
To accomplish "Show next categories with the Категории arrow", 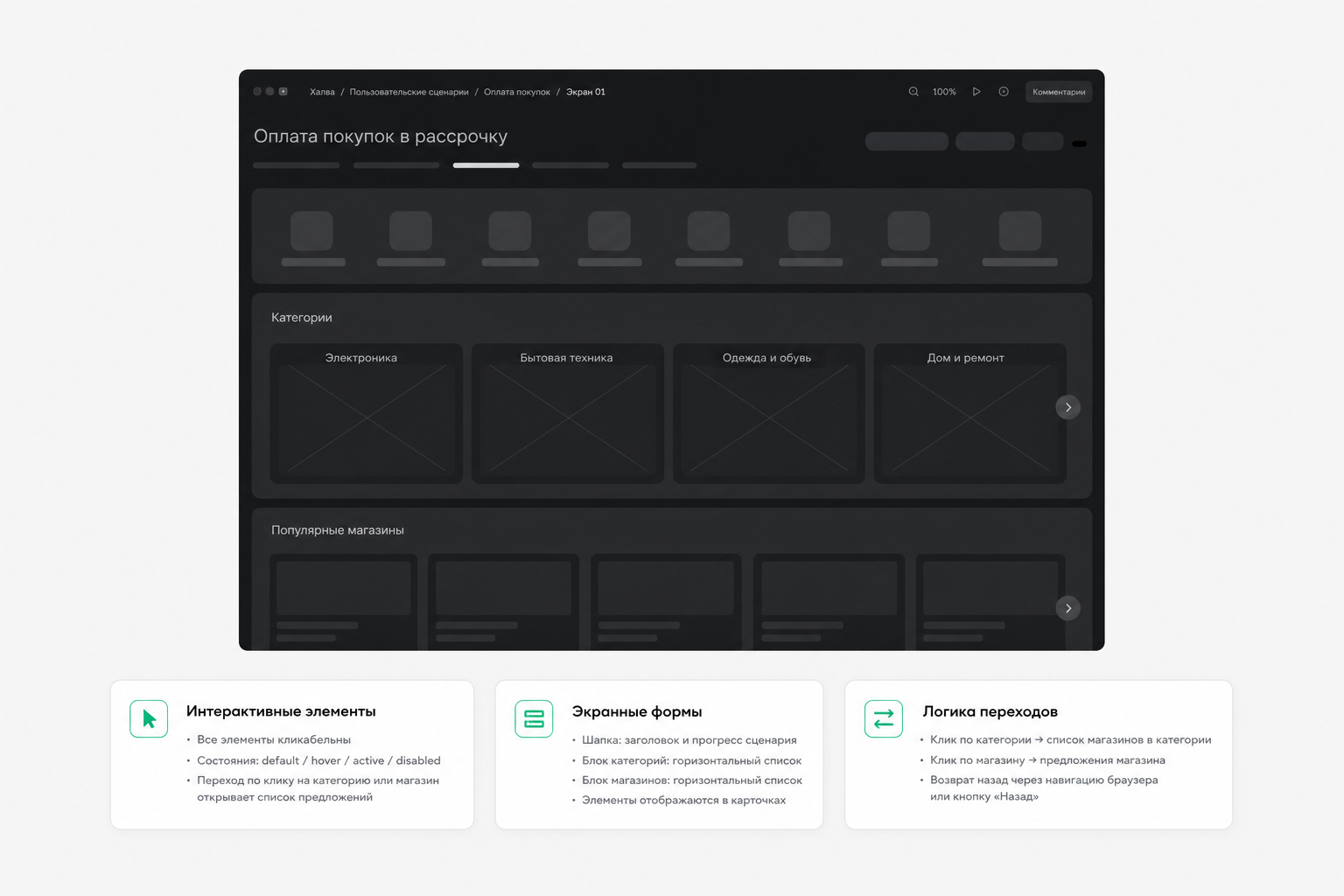I will click(x=1067, y=408).
